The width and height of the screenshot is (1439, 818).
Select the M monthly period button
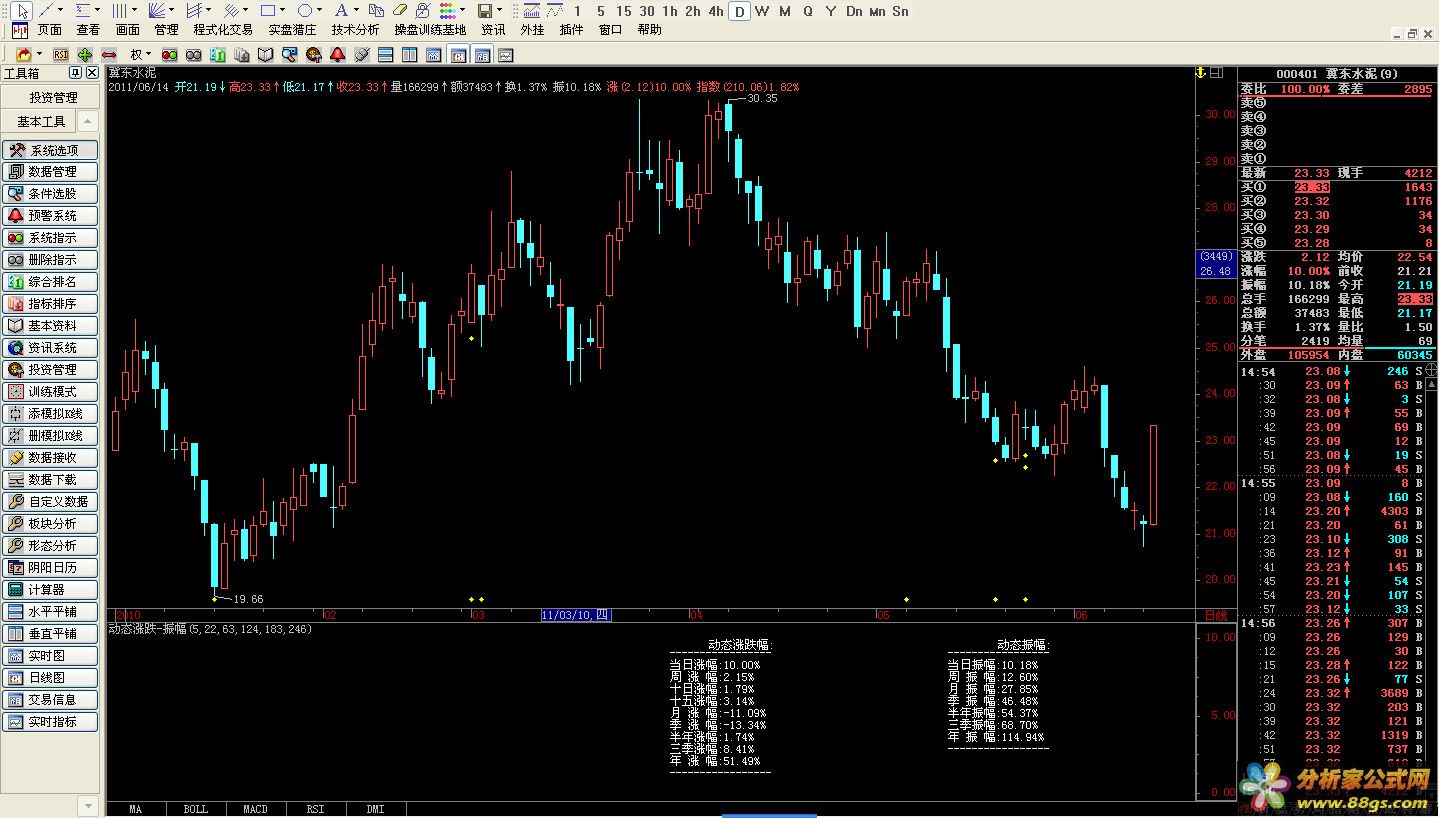pyautogui.click(x=785, y=11)
